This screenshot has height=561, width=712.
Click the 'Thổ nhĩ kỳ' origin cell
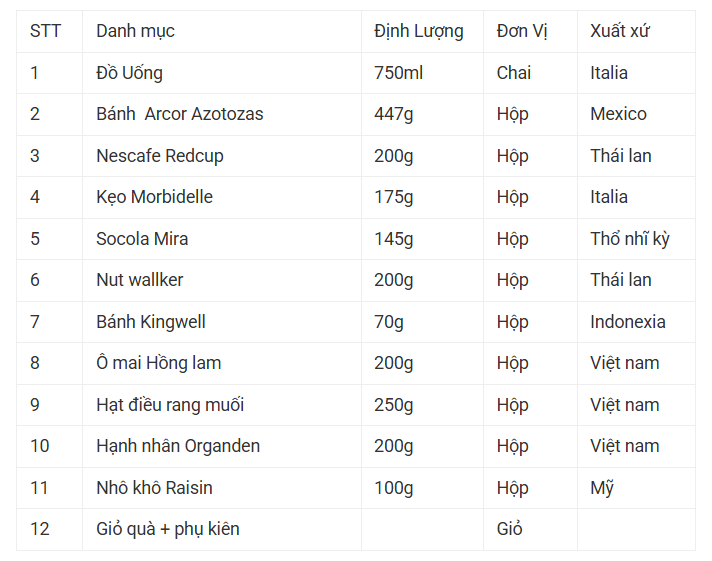point(630,239)
